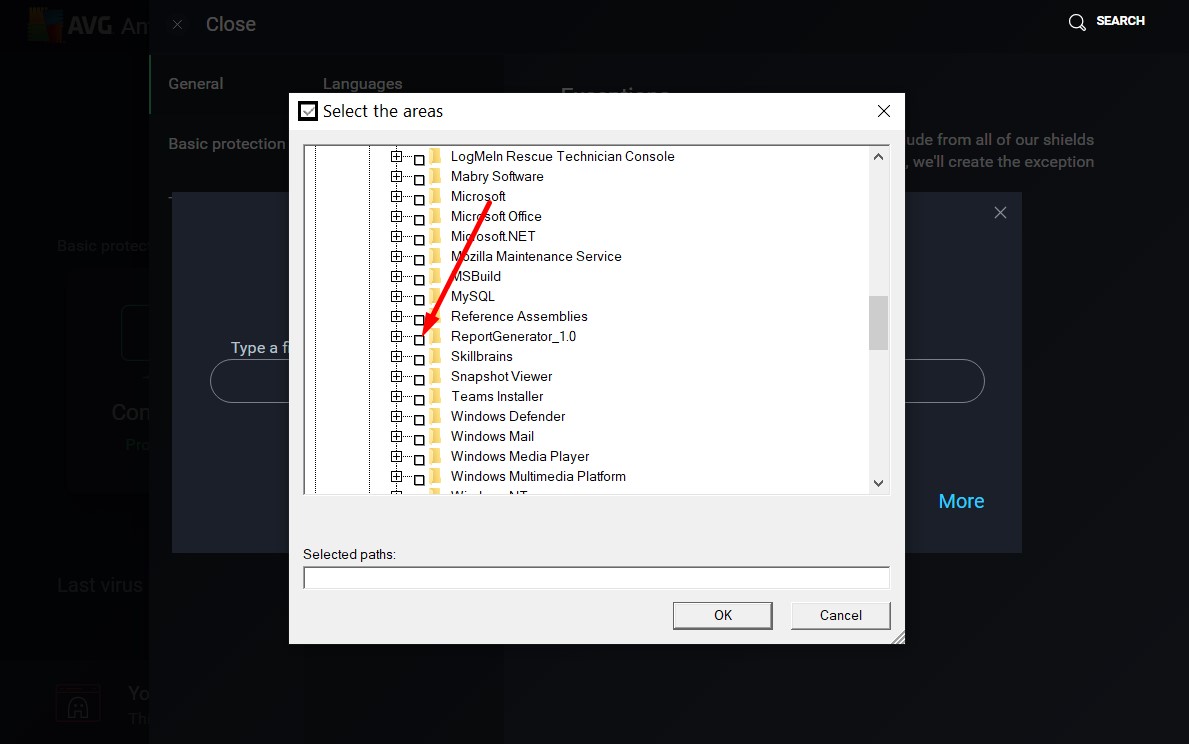Click the Mabry Software folder icon

pos(435,176)
